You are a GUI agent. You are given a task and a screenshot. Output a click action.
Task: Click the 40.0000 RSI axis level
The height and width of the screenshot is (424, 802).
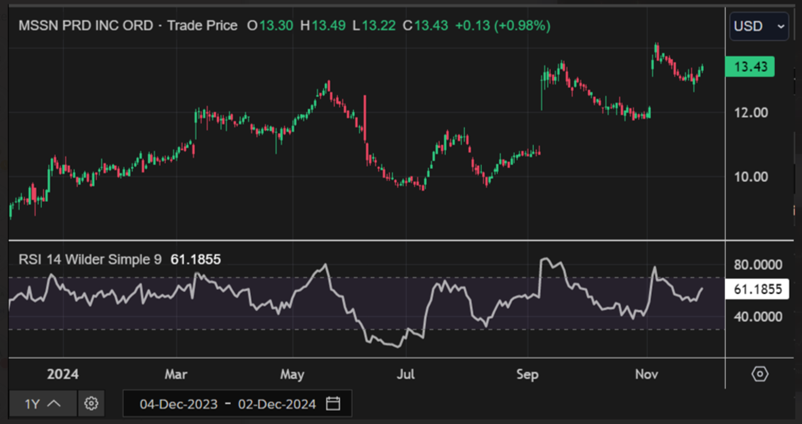tap(757, 317)
